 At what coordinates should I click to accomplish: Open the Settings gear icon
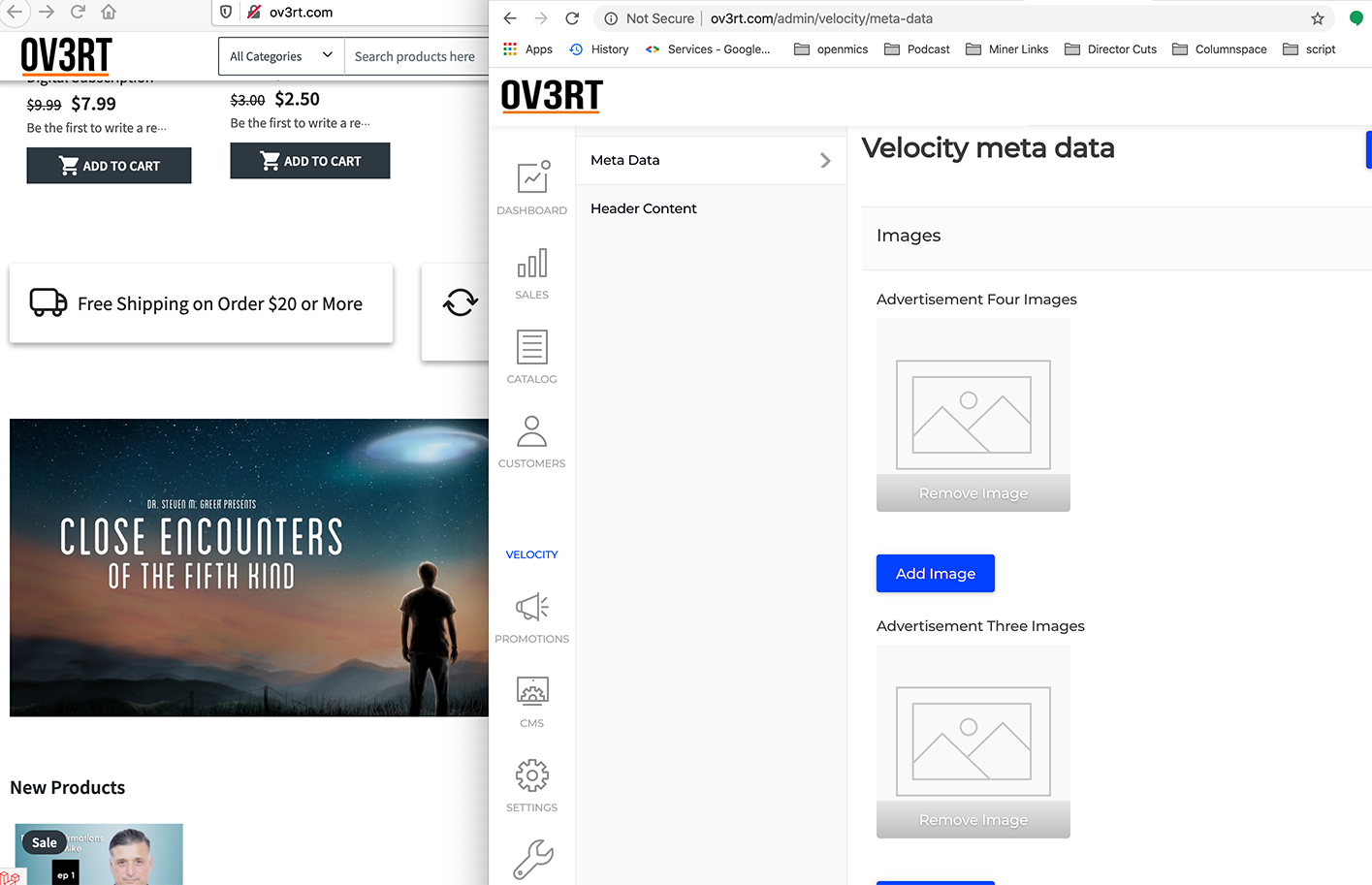pos(532,775)
